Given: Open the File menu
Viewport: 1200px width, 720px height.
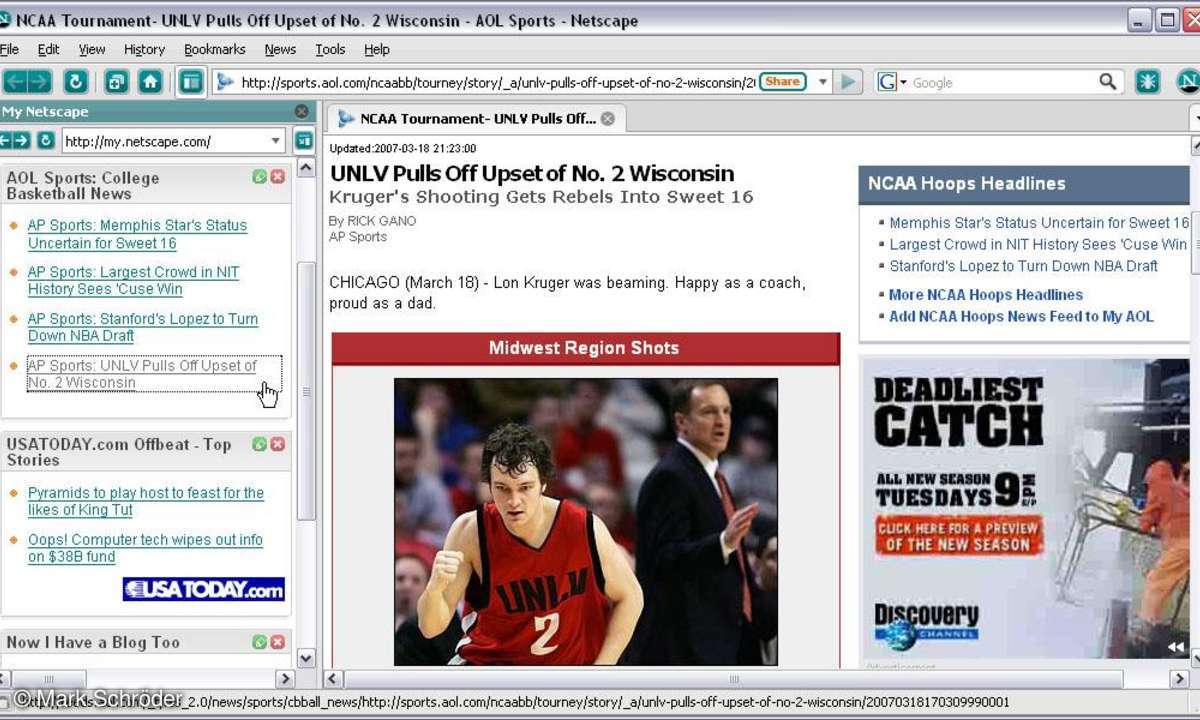Looking at the screenshot, I should pos(9,49).
